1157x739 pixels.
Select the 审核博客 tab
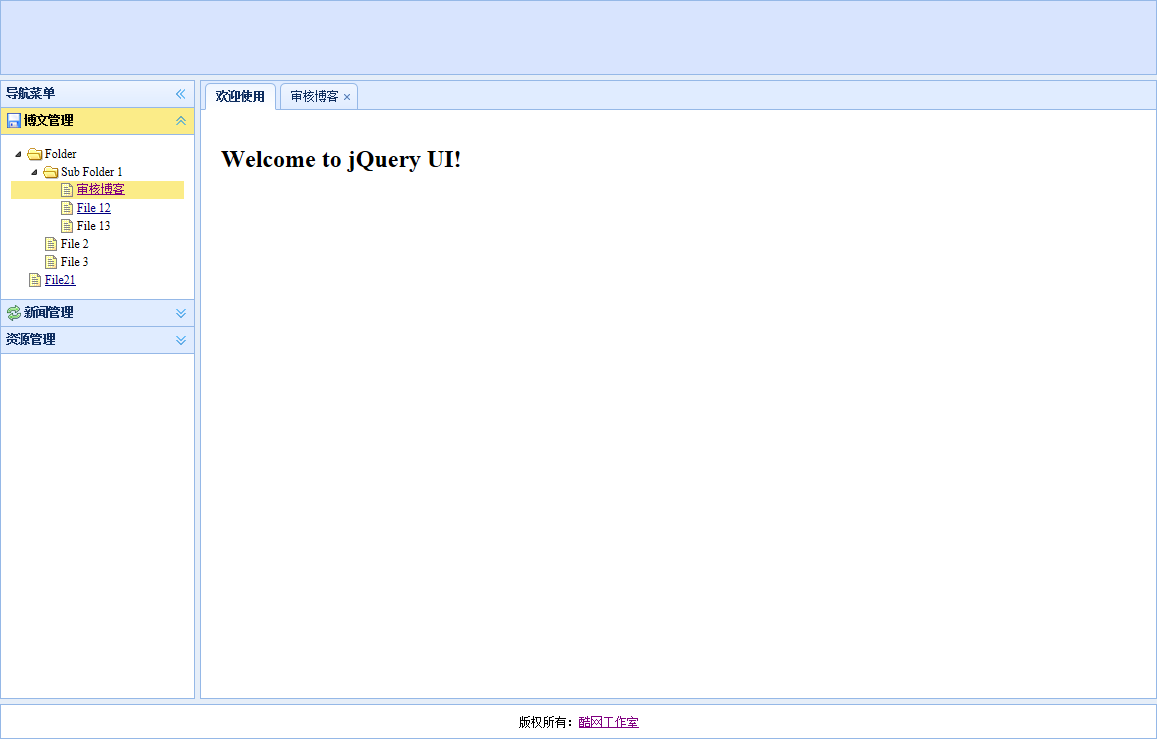click(x=312, y=96)
